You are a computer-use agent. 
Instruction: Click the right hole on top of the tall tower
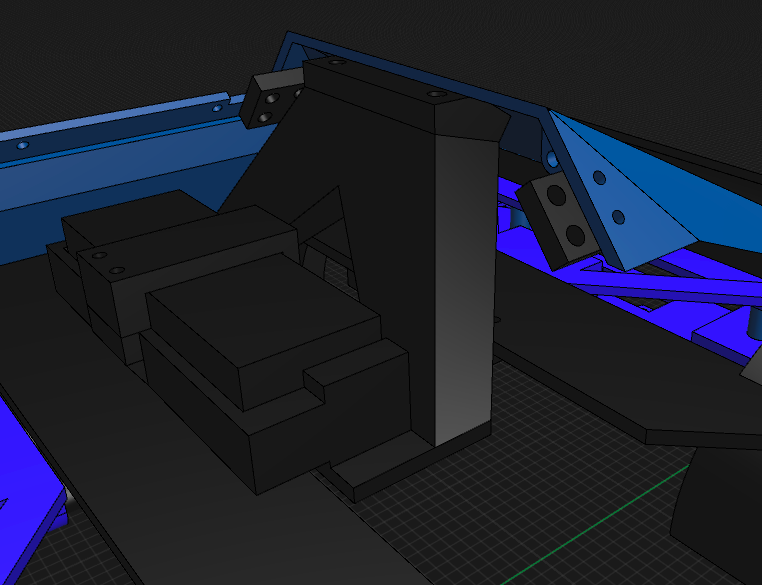(434, 94)
